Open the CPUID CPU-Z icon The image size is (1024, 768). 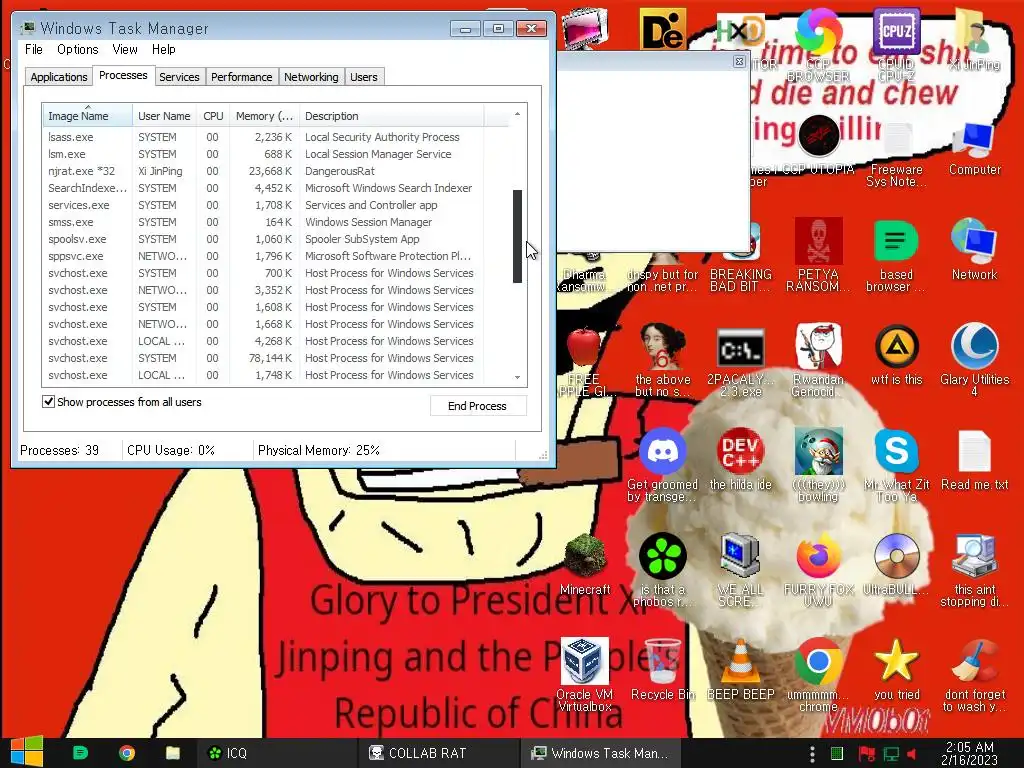click(896, 31)
